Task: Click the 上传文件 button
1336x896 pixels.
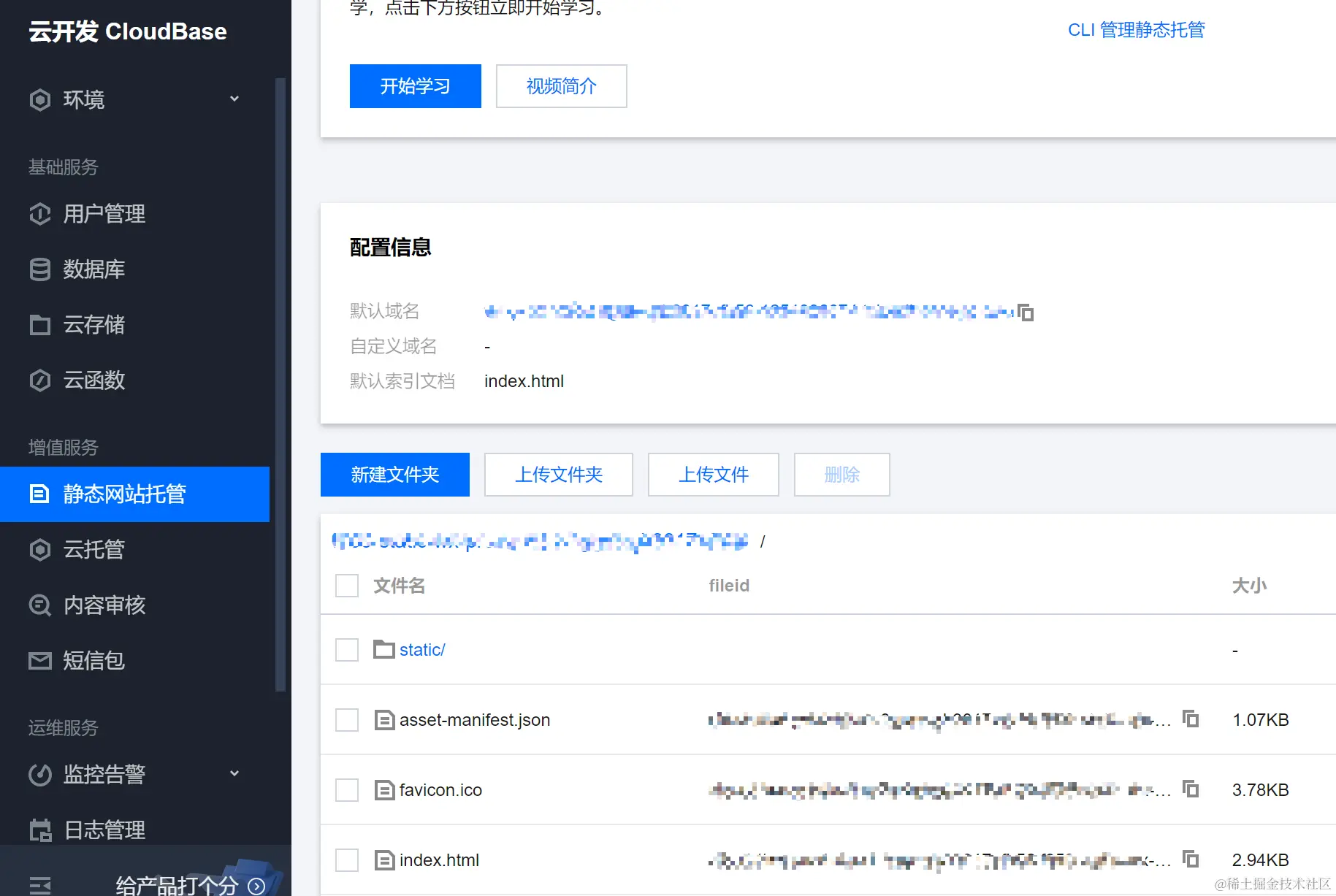Action: [x=714, y=475]
